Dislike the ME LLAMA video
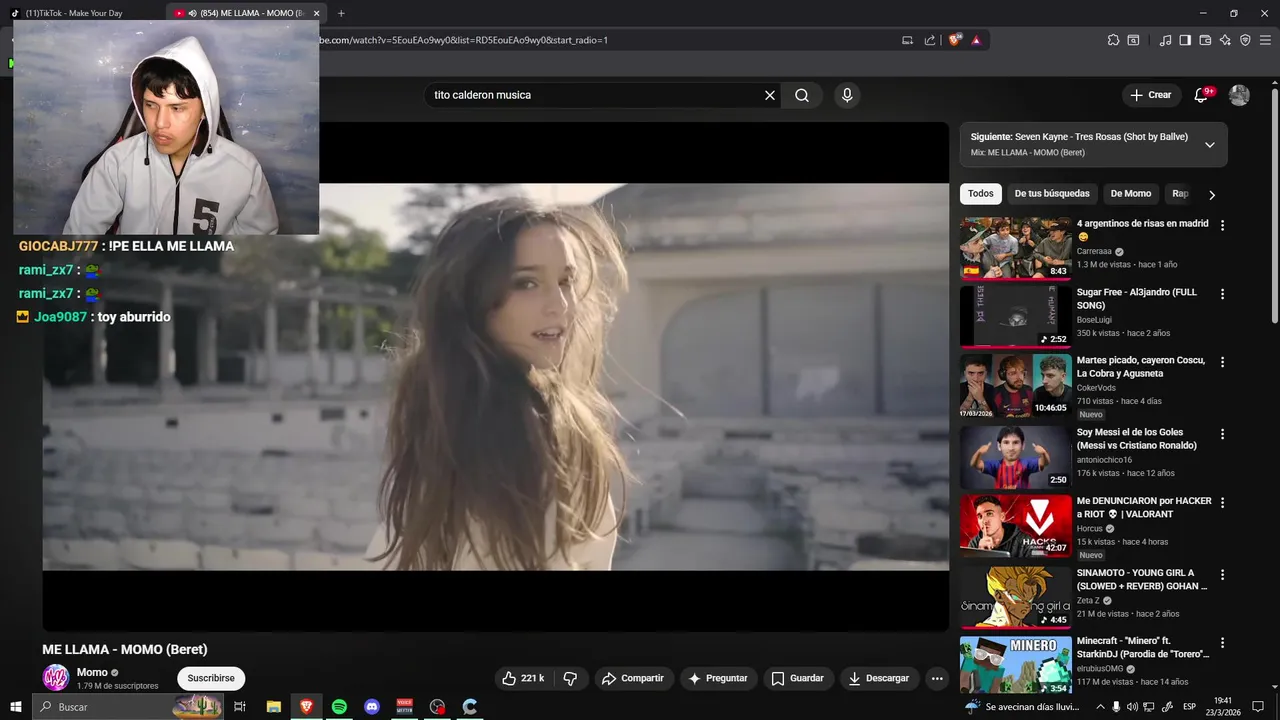The image size is (1280, 720). [570, 678]
